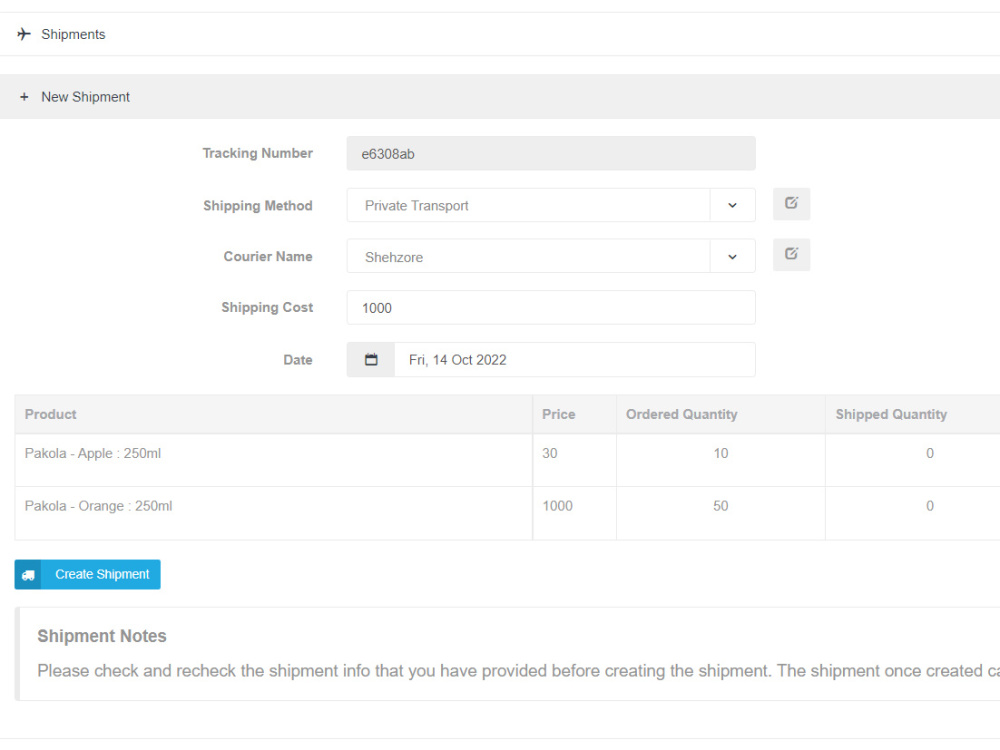Click the edit icon beside Shipping Method dropdown
1000x750 pixels.
click(791, 204)
